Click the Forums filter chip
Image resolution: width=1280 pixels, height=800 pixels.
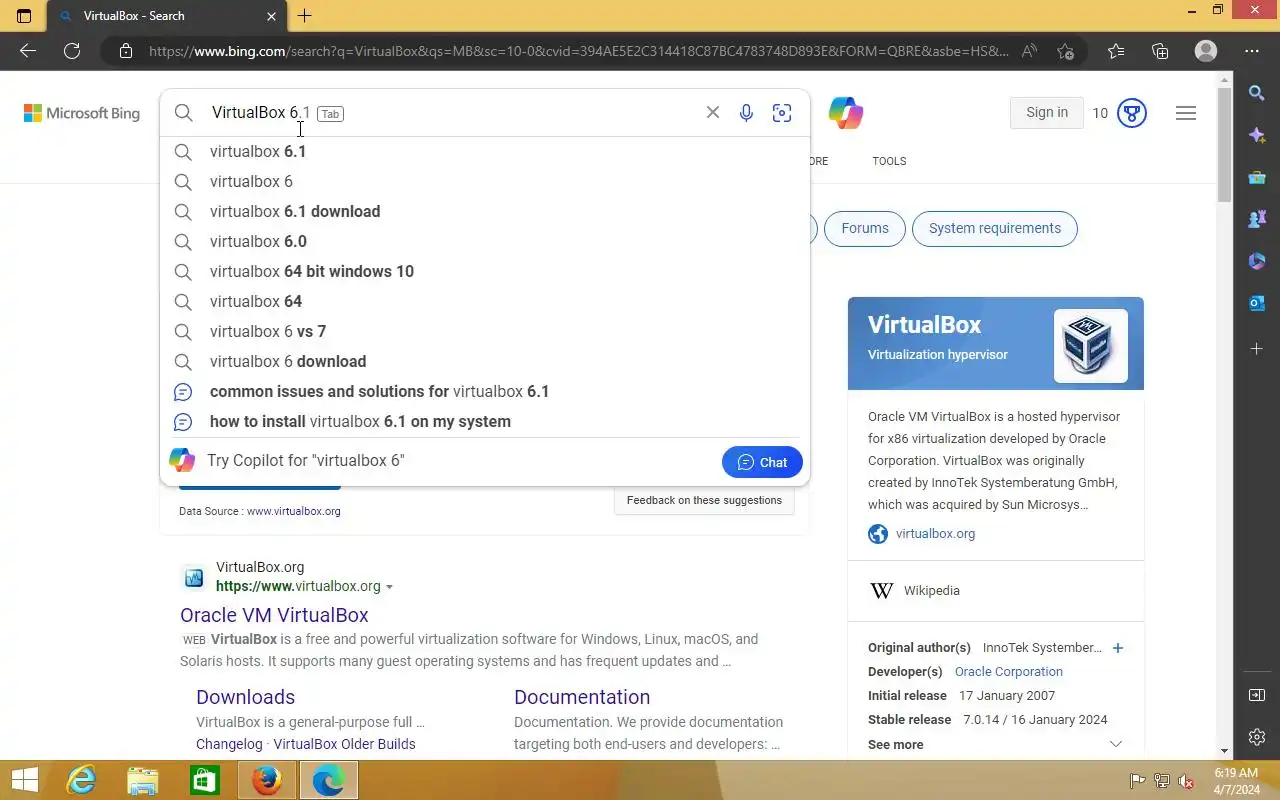coord(865,228)
